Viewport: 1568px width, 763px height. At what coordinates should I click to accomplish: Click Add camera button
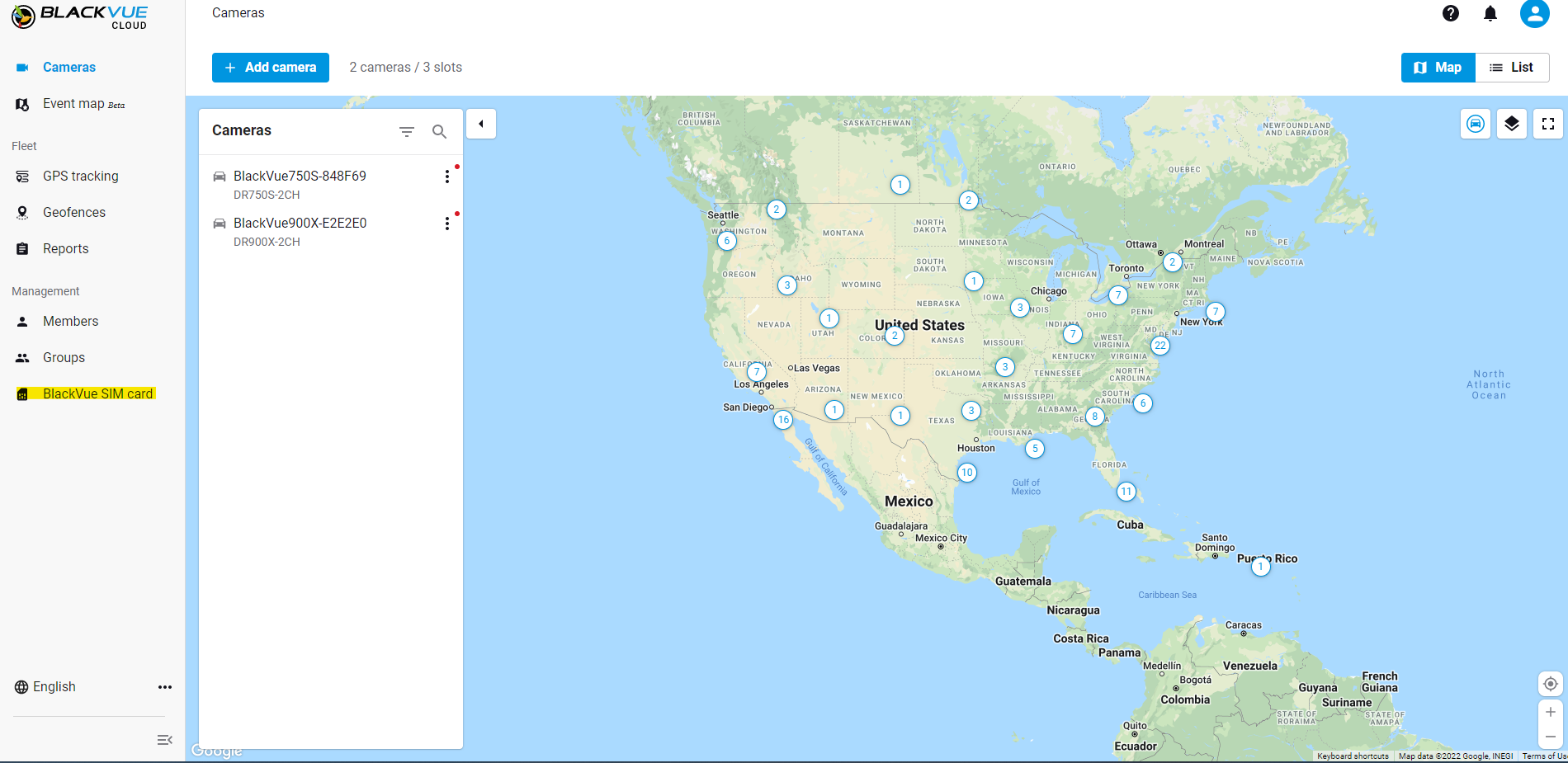pyautogui.click(x=271, y=68)
